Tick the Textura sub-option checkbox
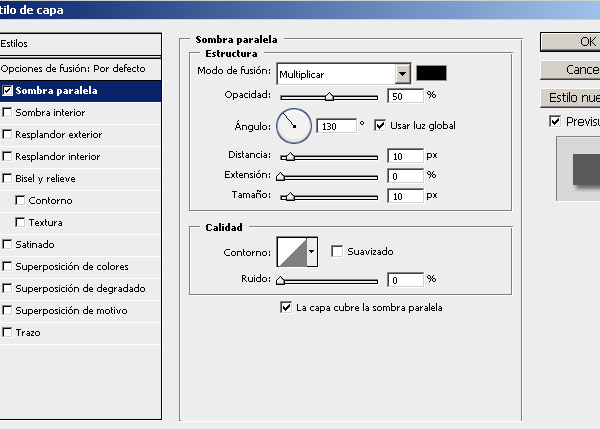This screenshot has height=429, width=600. 20,222
